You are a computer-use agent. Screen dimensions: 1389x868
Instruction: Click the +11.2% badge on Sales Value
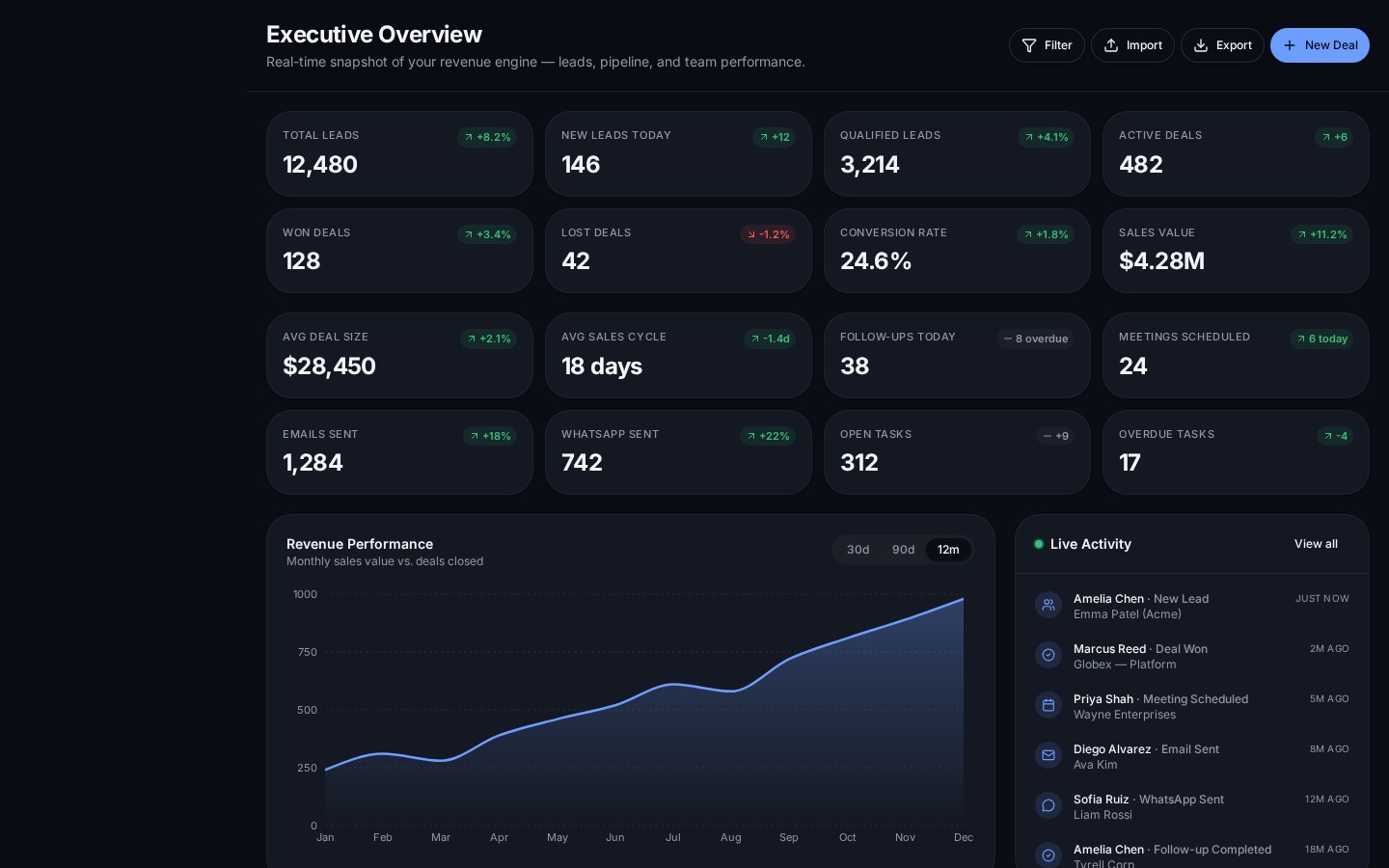click(x=1321, y=234)
